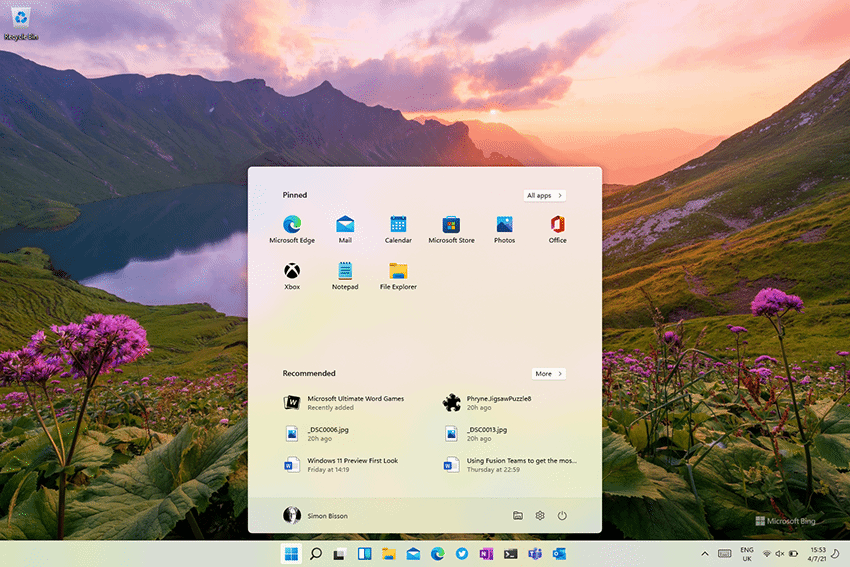Click the Start button on taskbar
This screenshot has width=850, height=567.
coord(292,553)
